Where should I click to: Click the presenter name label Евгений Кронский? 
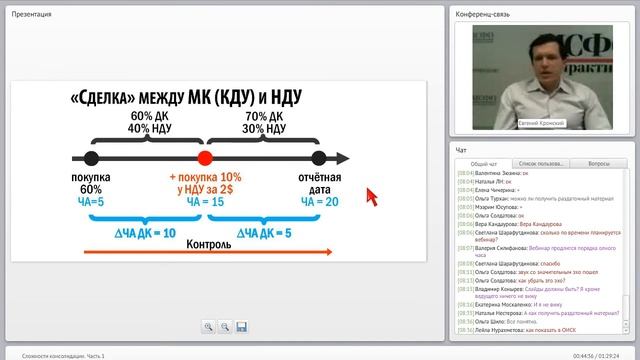(541, 123)
